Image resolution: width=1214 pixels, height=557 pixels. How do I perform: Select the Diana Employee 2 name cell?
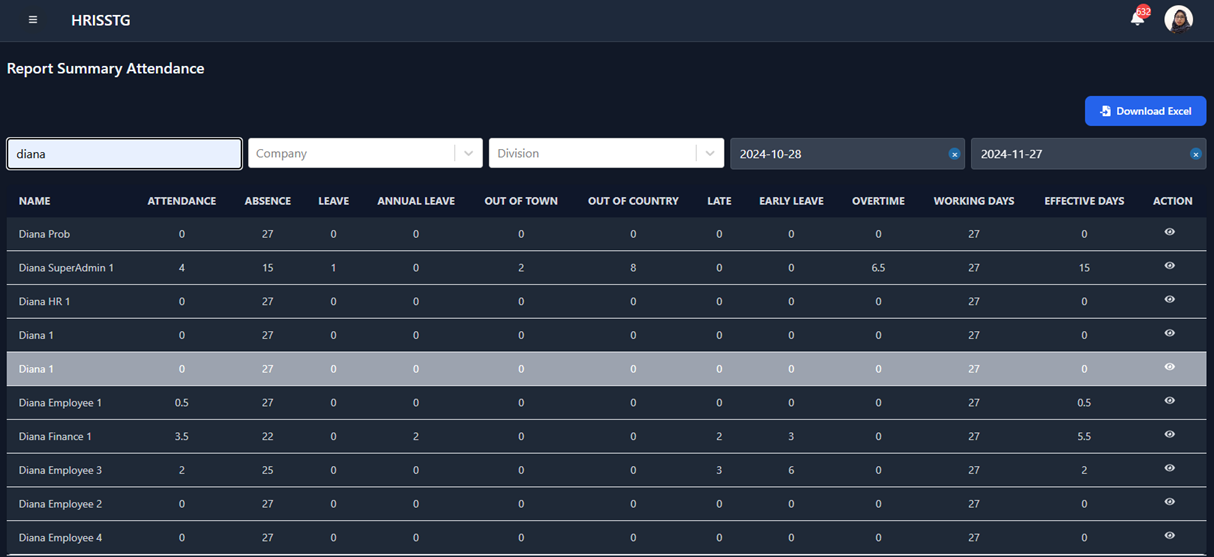(60, 504)
